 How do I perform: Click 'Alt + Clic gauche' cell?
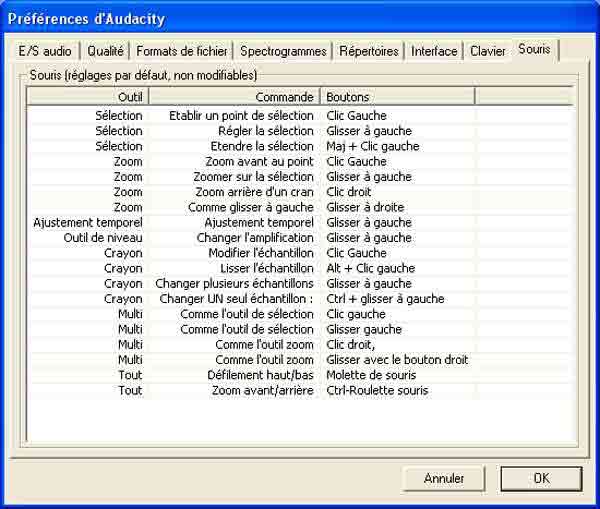370,269
